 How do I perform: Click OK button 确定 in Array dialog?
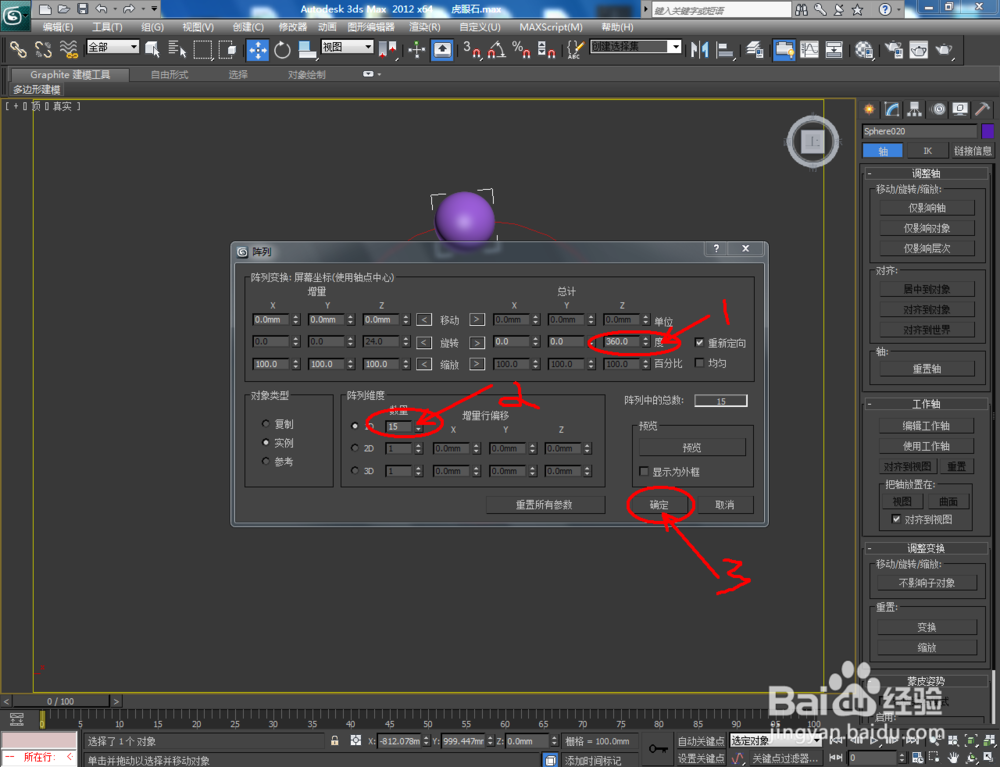659,505
